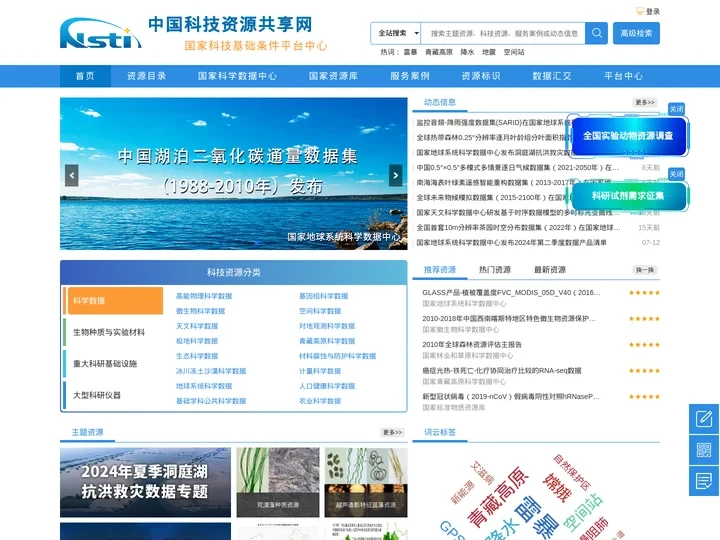Focus the search keyword input field

point(503,33)
